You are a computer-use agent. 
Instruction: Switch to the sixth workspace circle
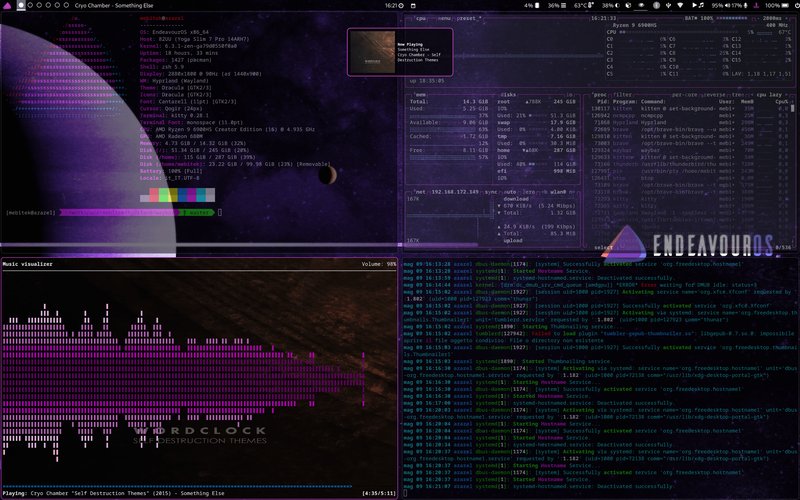66,5
